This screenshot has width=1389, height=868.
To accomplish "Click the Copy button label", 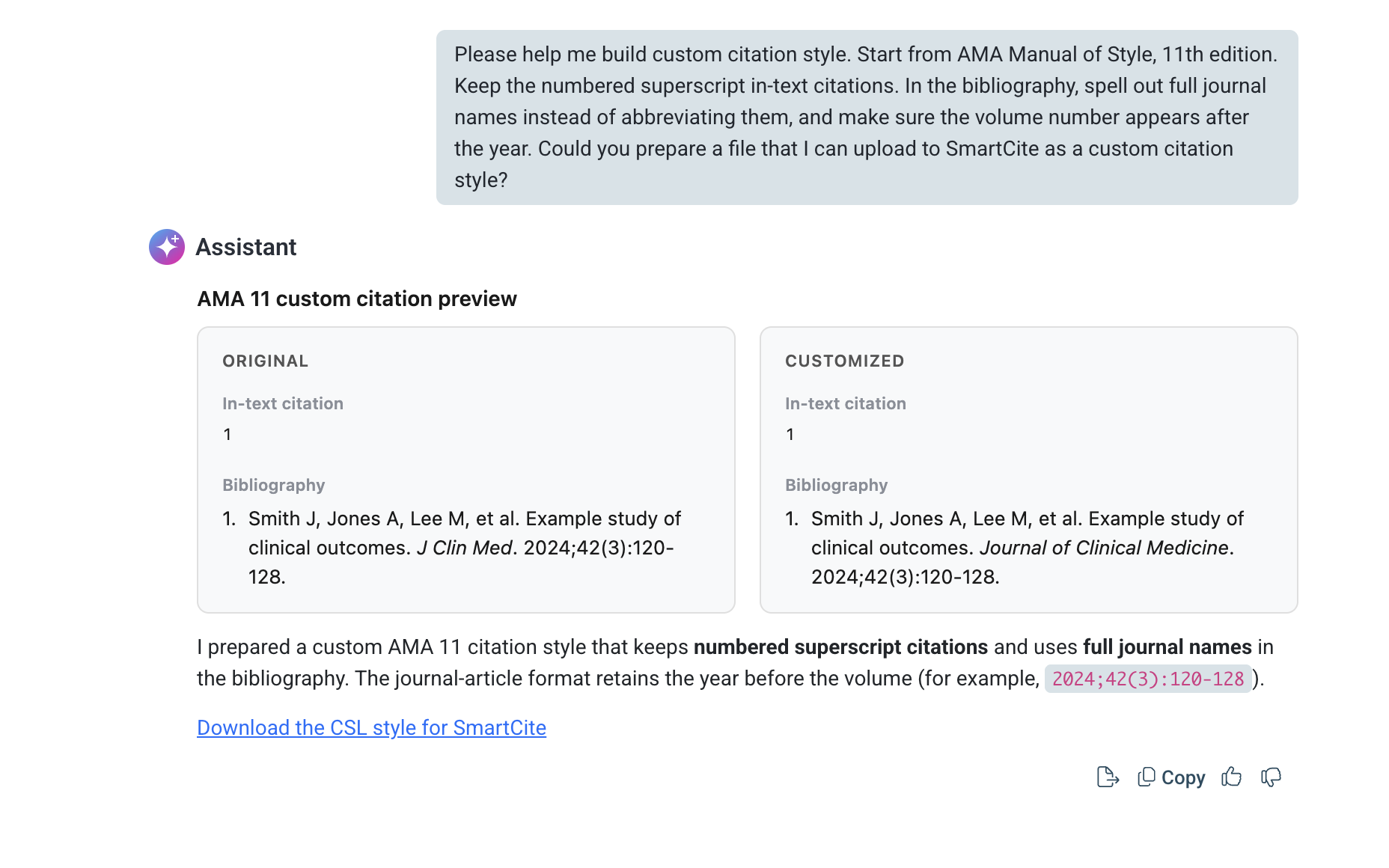I will [x=1182, y=778].
